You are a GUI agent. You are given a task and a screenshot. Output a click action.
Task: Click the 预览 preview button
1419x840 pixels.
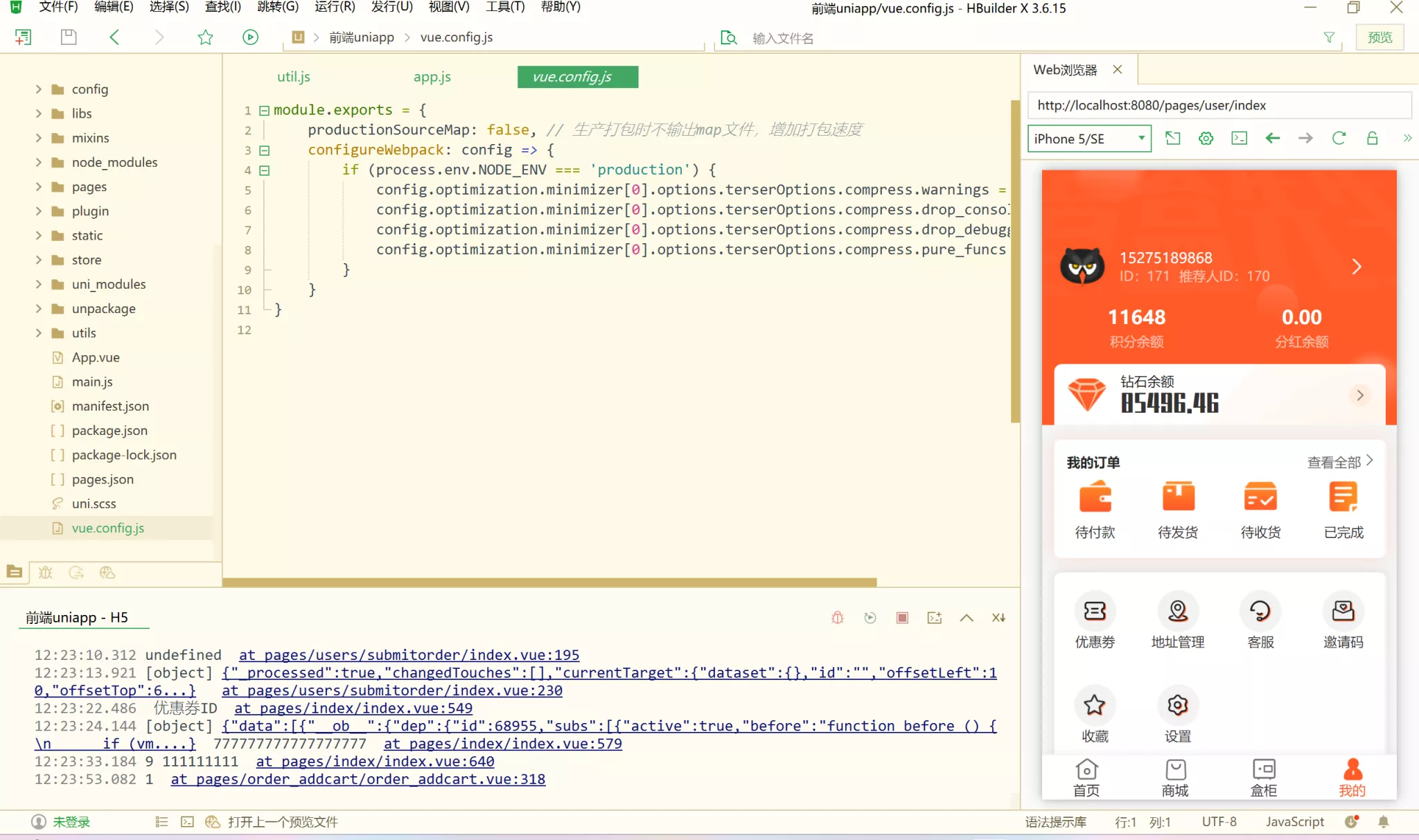click(1379, 37)
